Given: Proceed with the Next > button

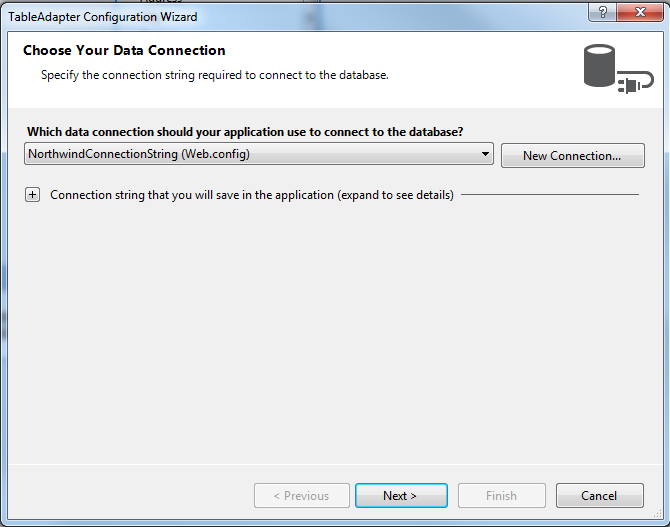Looking at the screenshot, I should [x=401, y=496].
